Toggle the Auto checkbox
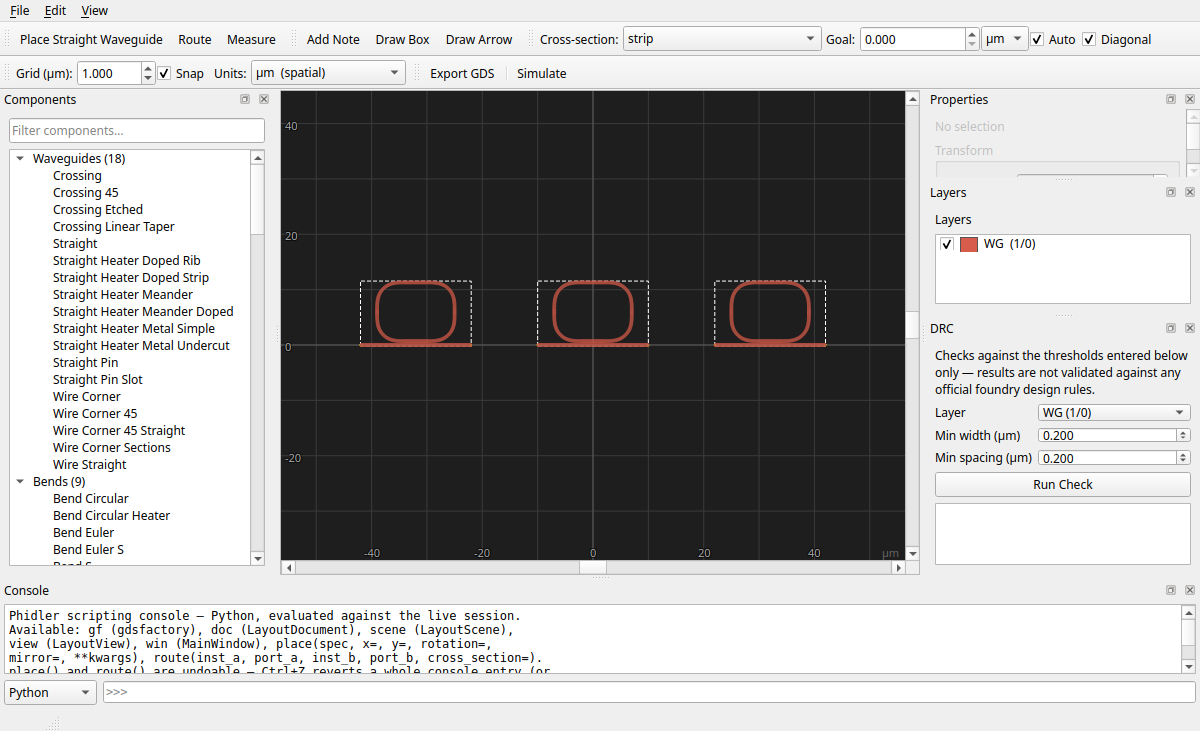Screen dimensions: 1200x731 (x=1038, y=39)
